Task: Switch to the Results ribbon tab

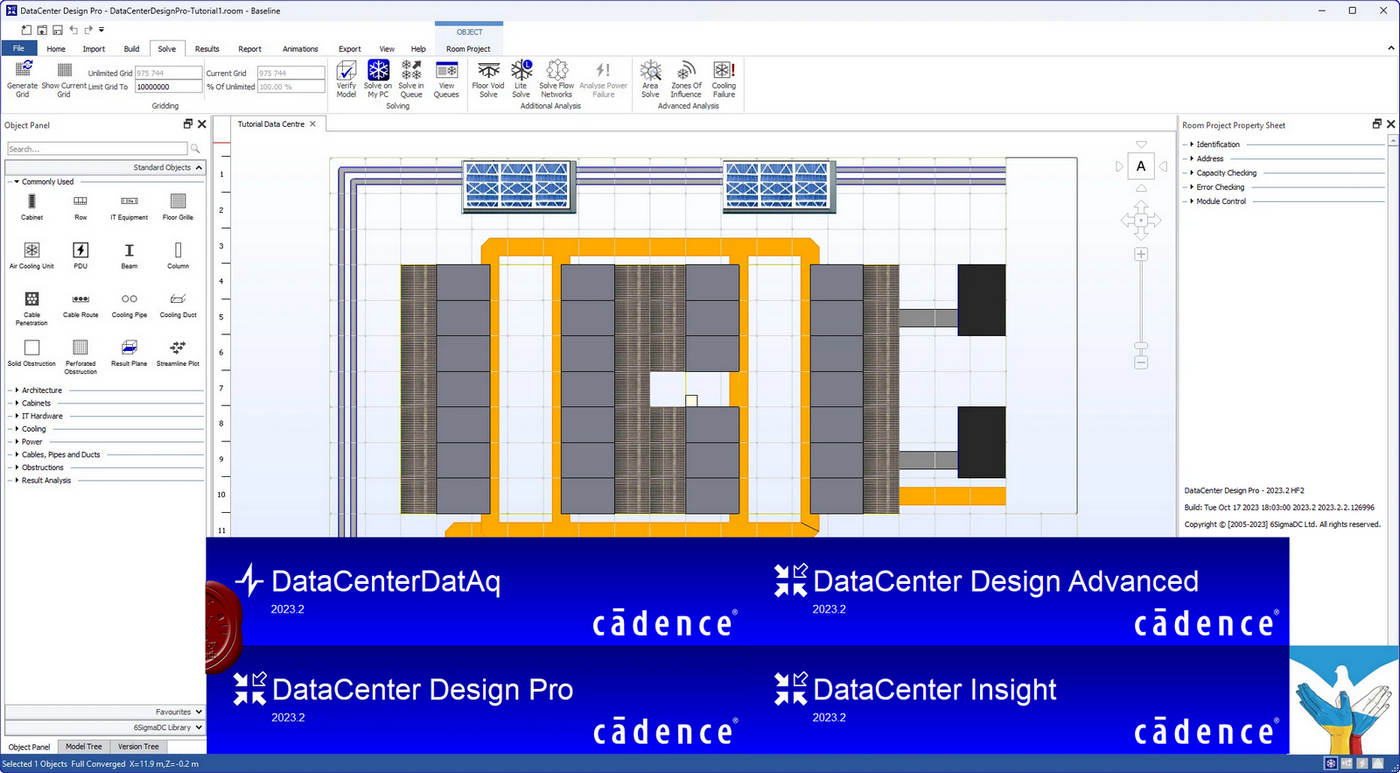Action: pyautogui.click(x=207, y=48)
